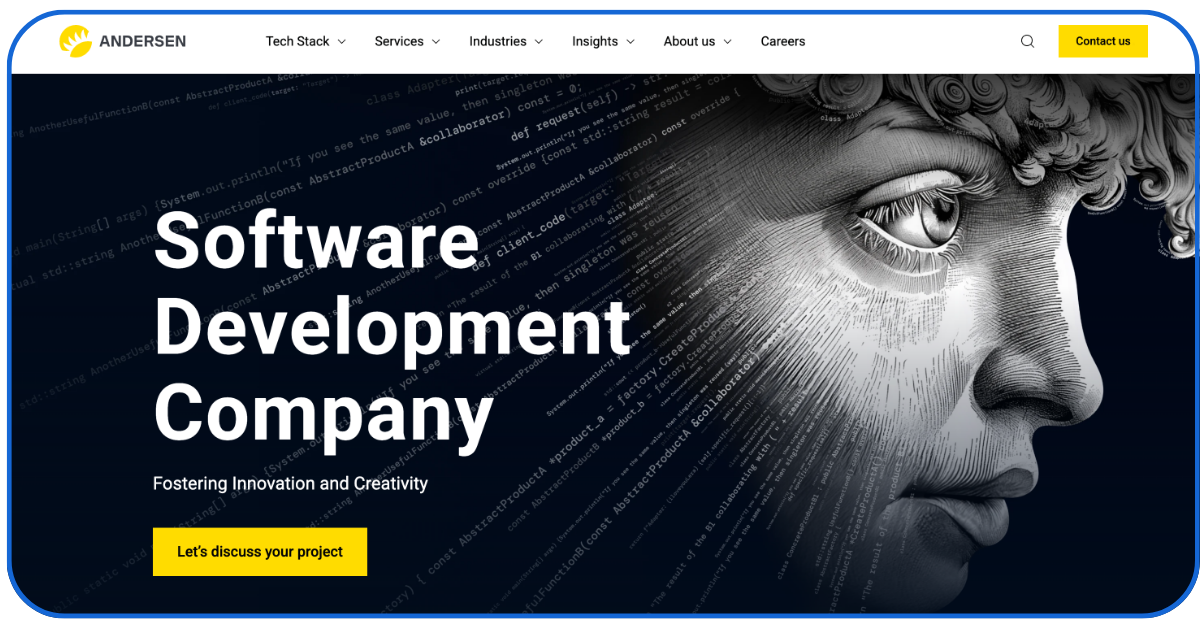Viewport: 1200px width, 628px height.
Task: Open the About us menu
Action: pos(689,41)
